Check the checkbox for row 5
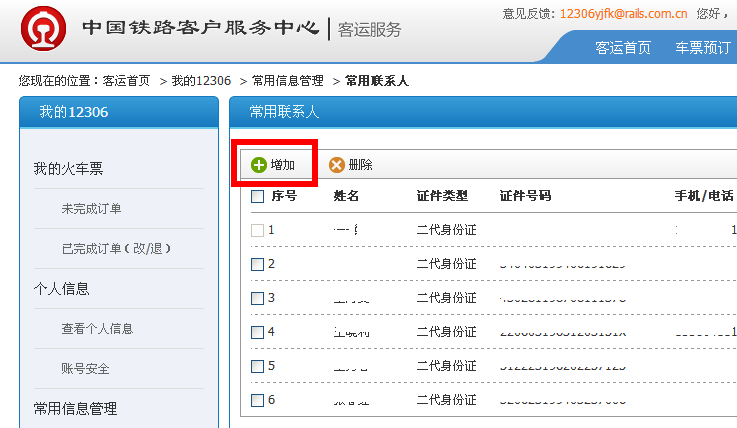 (x=258, y=366)
